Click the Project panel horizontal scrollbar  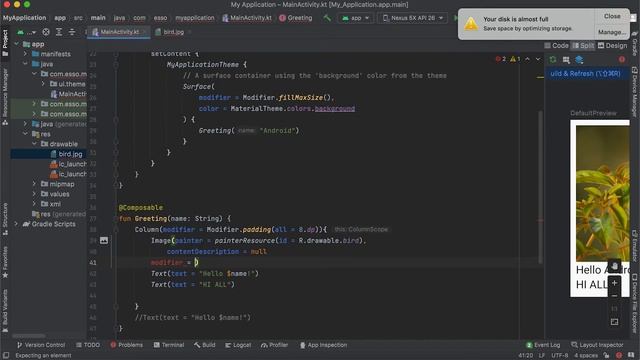point(29,336)
